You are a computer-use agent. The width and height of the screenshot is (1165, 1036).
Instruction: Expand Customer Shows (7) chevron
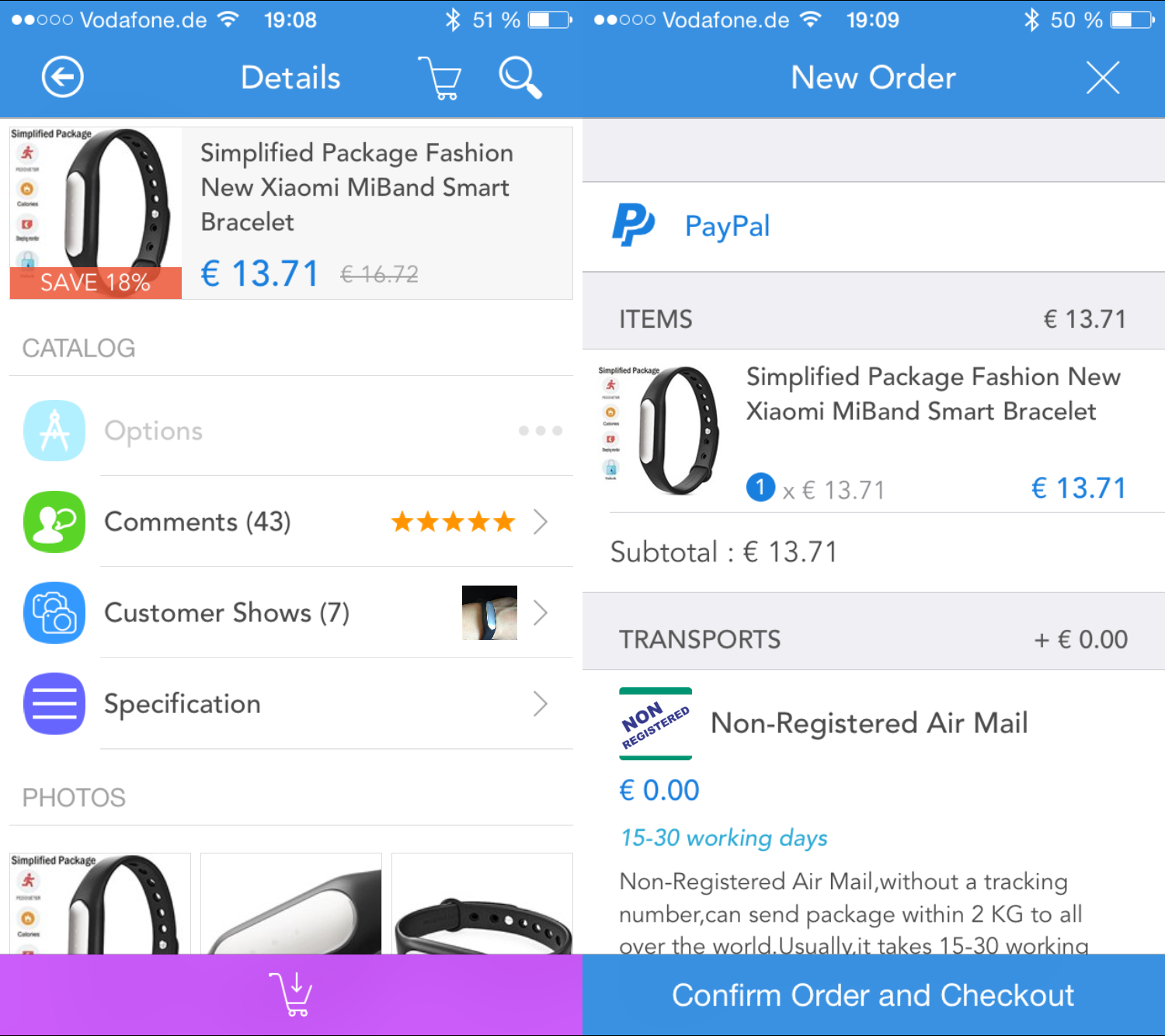[x=541, y=613]
